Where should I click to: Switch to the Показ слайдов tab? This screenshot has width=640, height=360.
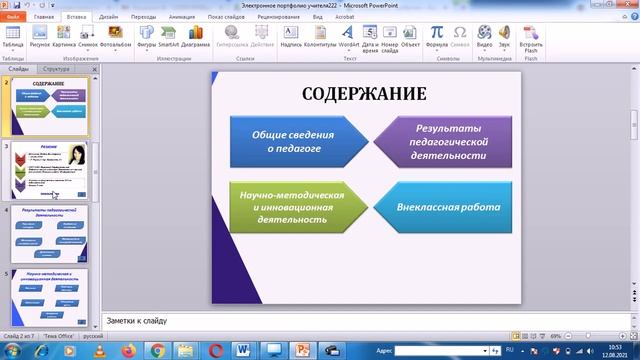226,17
